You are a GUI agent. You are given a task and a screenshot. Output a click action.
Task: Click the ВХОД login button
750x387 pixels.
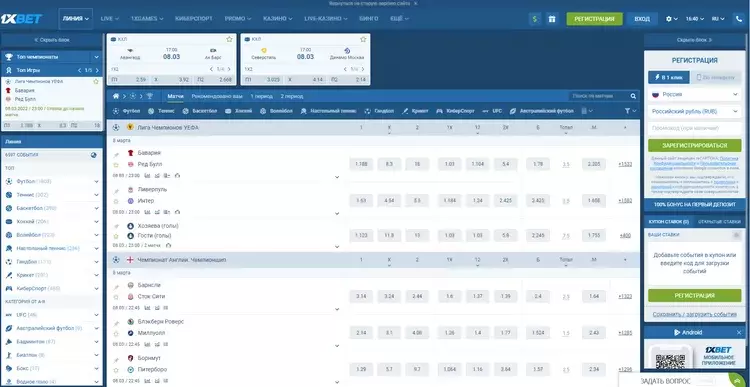click(x=642, y=19)
